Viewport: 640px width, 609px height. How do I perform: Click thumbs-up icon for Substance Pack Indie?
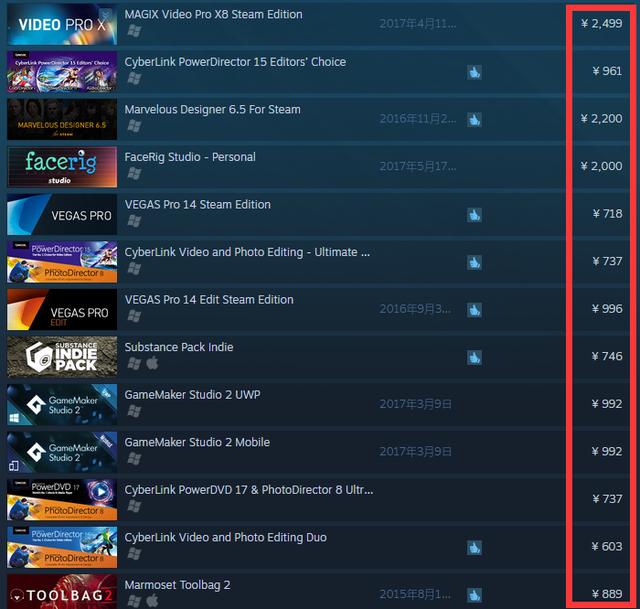click(474, 358)
